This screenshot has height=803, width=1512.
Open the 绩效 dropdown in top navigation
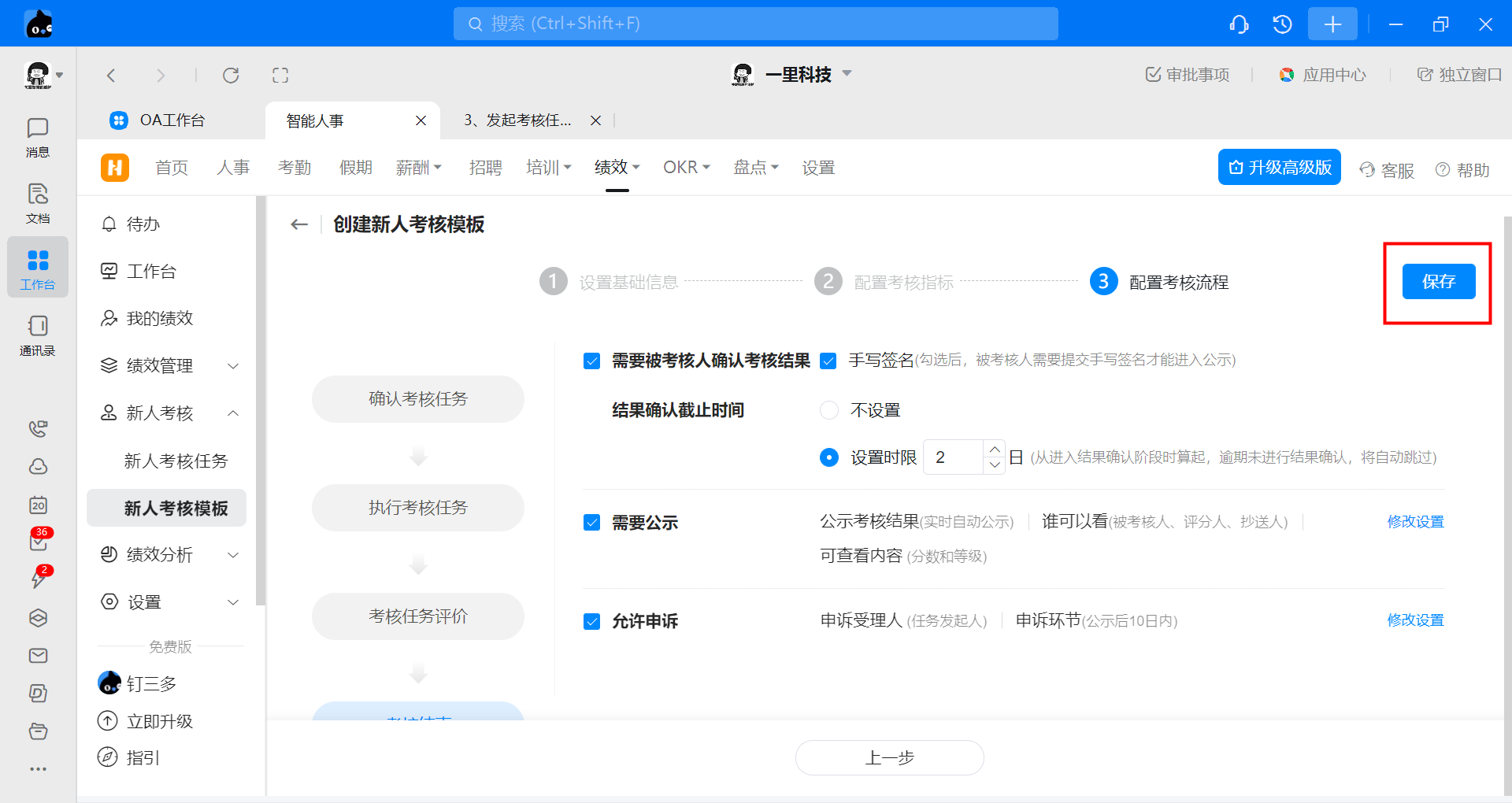click(617, 168)
